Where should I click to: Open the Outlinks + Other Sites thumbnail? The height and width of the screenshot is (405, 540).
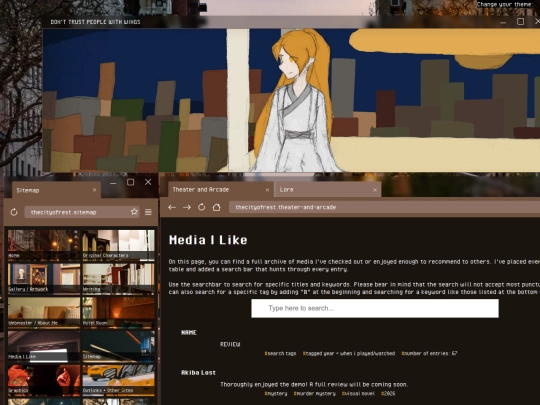118,380
